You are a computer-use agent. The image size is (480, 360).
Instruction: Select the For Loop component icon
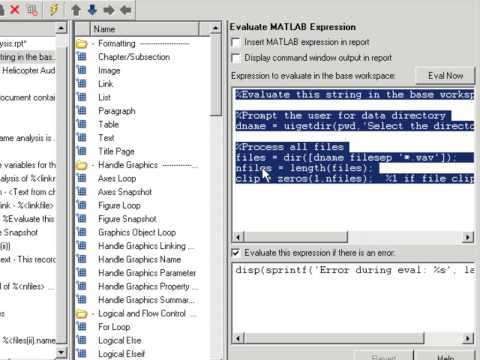coord(81,327)
